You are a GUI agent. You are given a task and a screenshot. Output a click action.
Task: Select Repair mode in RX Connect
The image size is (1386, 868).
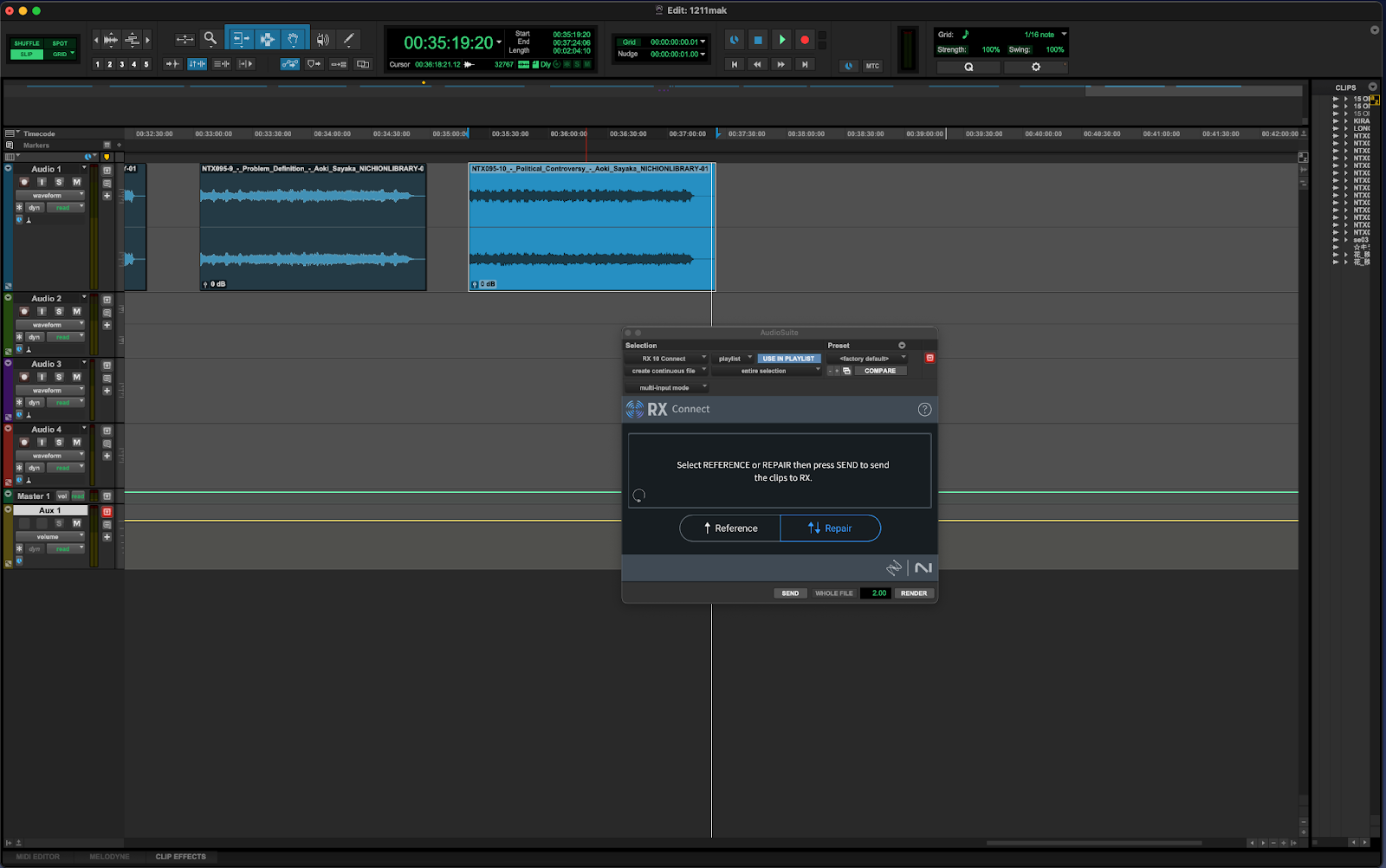tap(830, 528)
